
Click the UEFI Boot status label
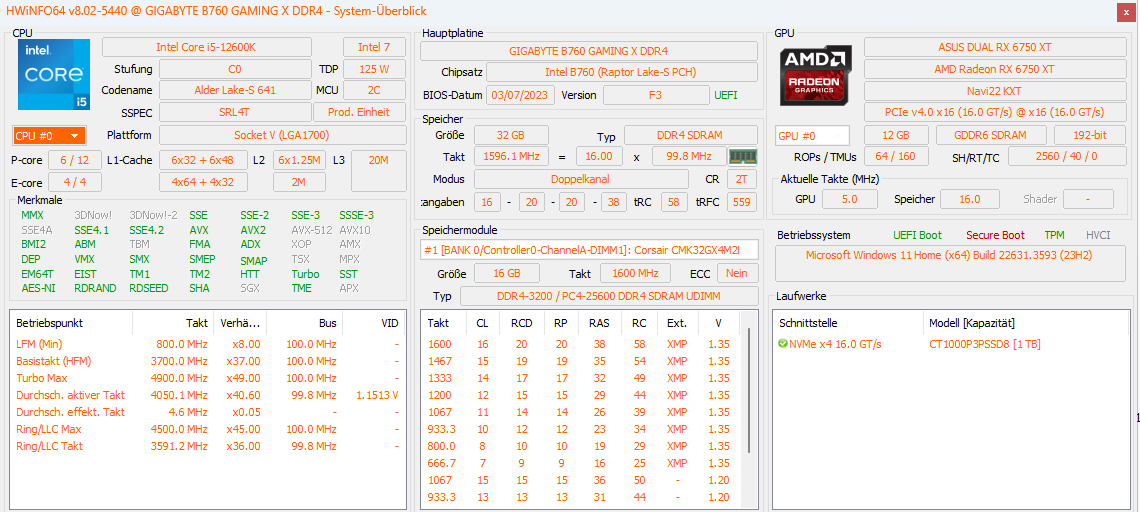[x=918, y=235]
